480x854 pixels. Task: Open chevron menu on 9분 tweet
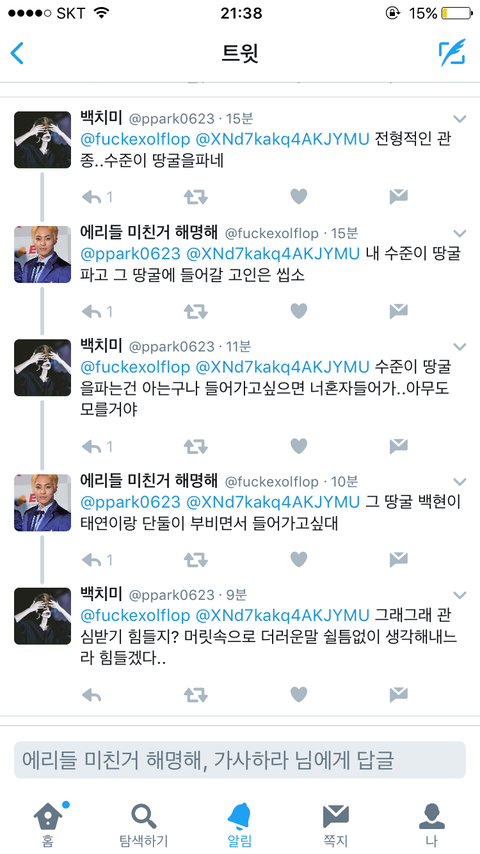point(460,595)
